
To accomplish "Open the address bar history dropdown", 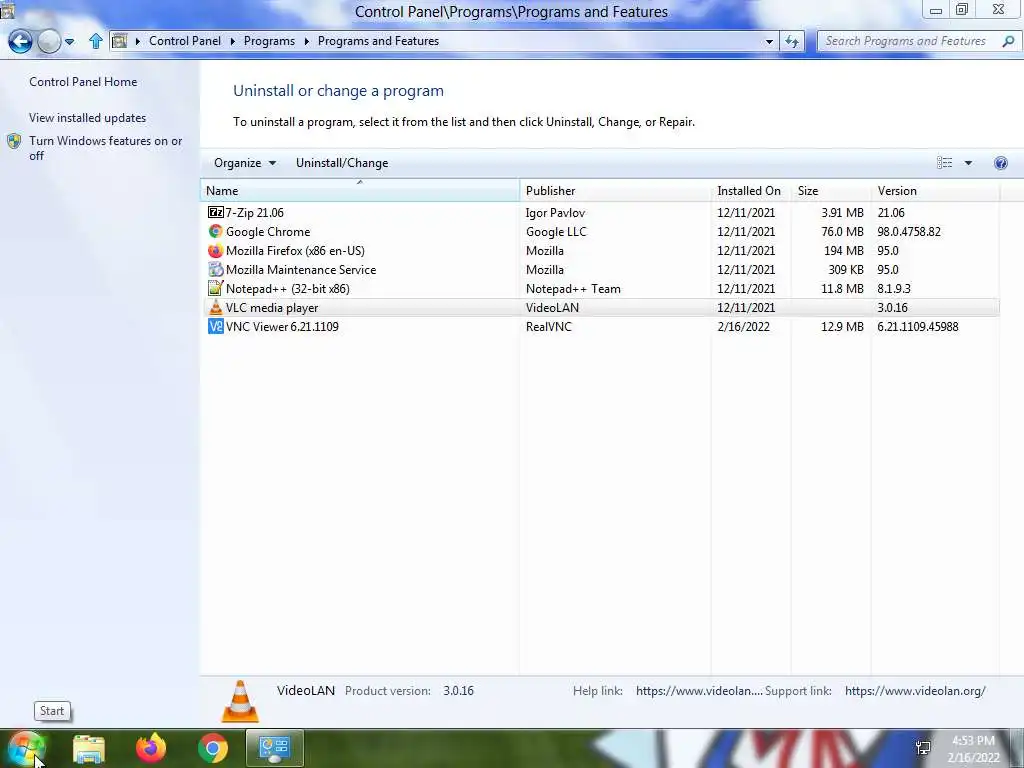I will pyautogui.click(x=769, y=41).
